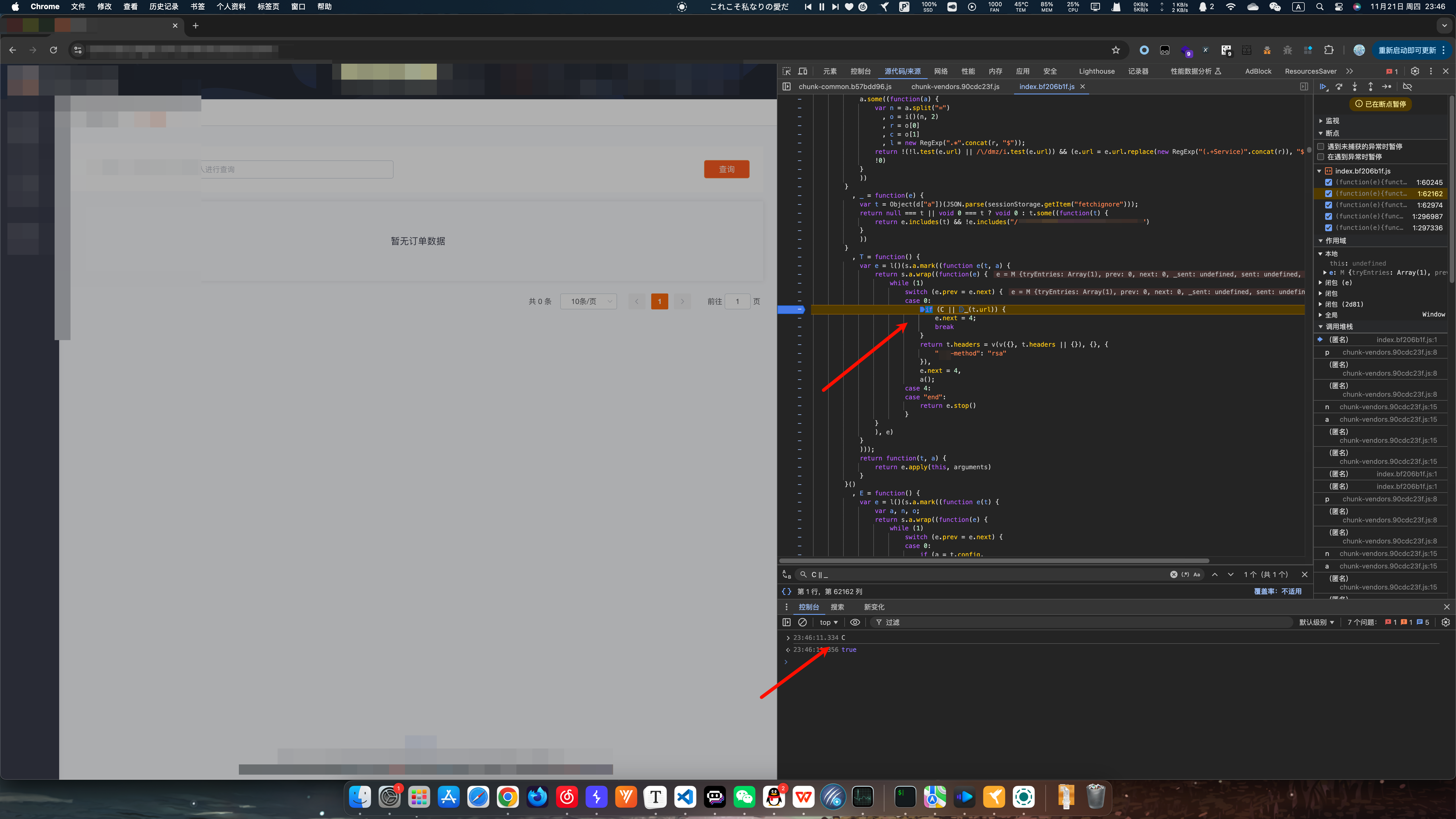Hide the debugger sidebar panel
The width and height of the screenshot is (1456, 819).
pos(1304,86)
